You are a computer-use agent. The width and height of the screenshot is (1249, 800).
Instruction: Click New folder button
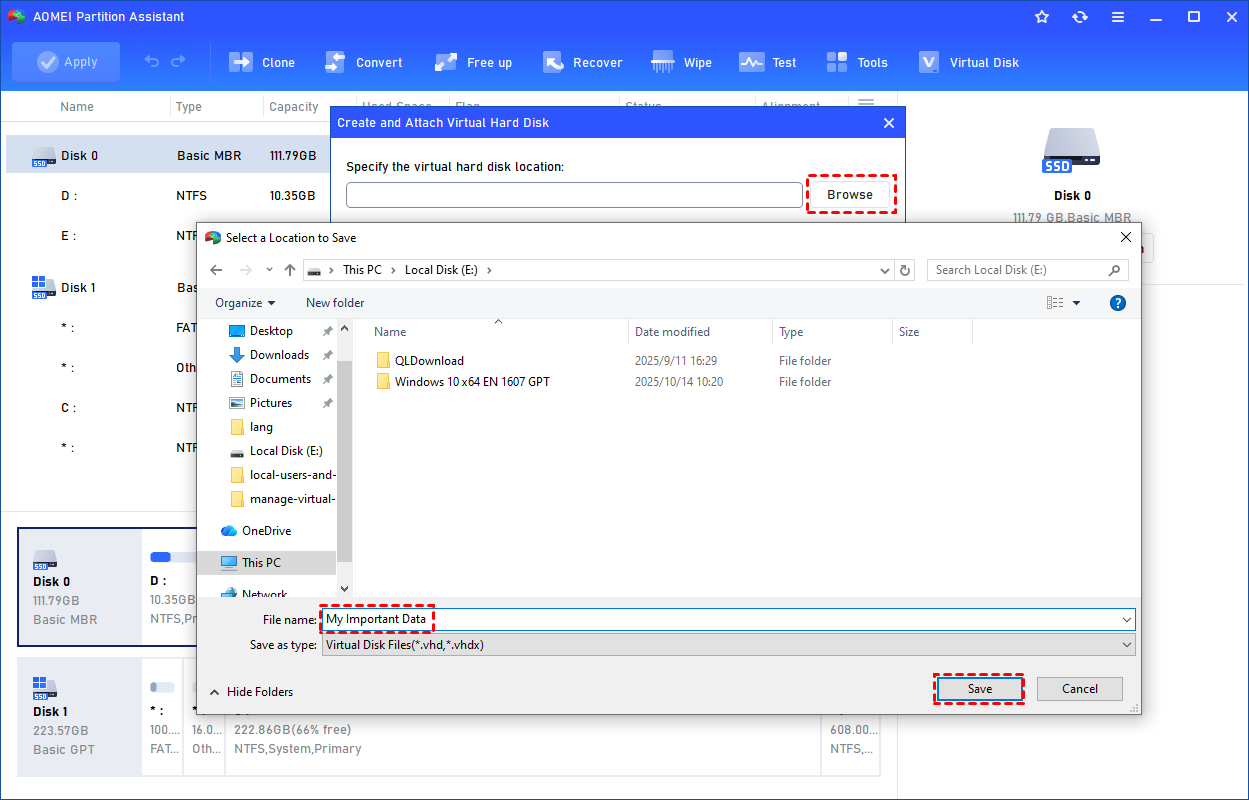(335, 303)
